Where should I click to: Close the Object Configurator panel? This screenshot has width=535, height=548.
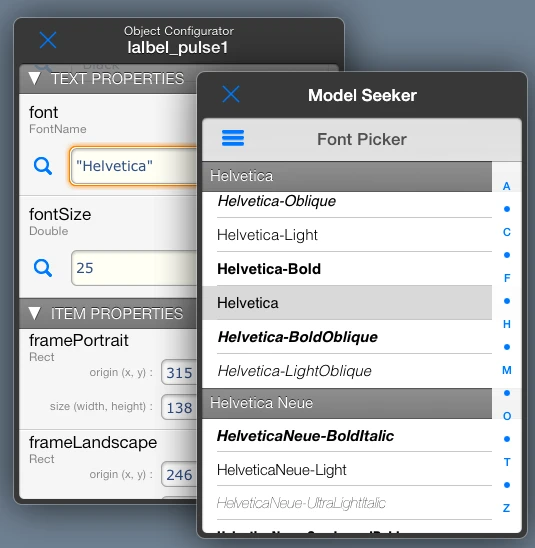(x=48, y=40)
